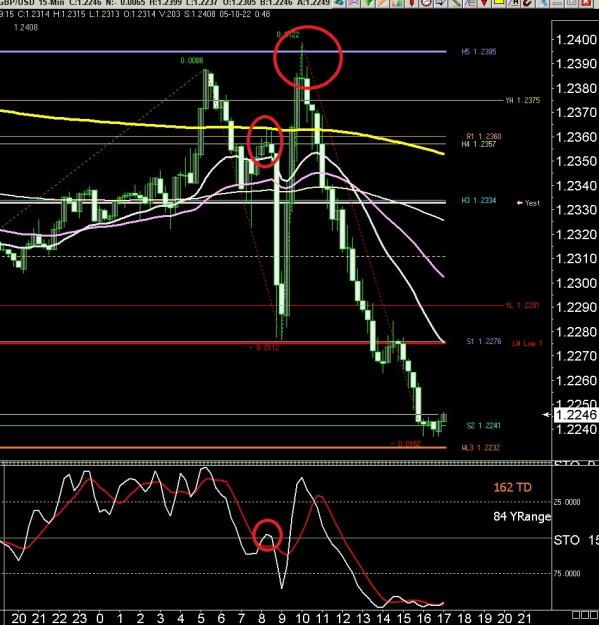This screenshot has width=599, height=625.
Task: Click the green down-arrow toolbar icon
Action: coord(368,3)
